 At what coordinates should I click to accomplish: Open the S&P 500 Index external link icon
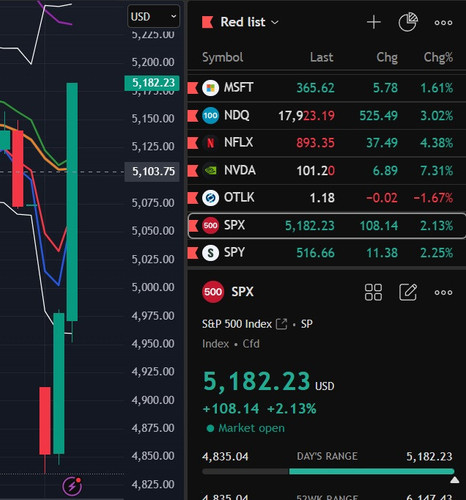(x=282, y=324)
